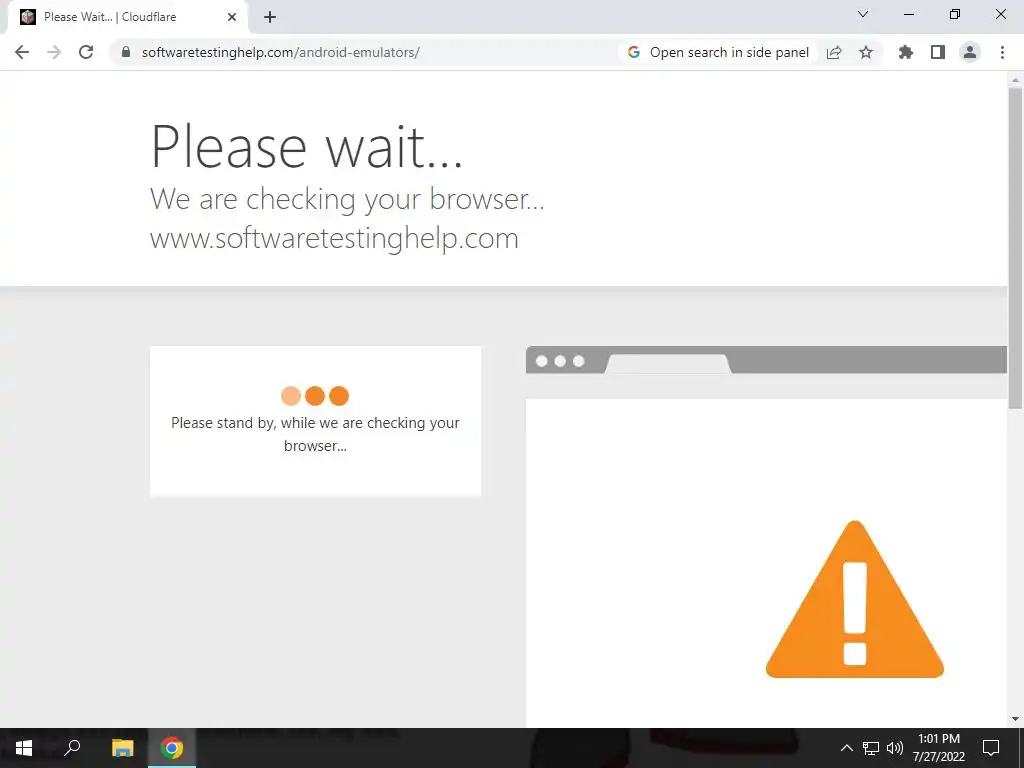
Task: Click the page's vertical scrollbar thumb
Action: point(1016,248)
